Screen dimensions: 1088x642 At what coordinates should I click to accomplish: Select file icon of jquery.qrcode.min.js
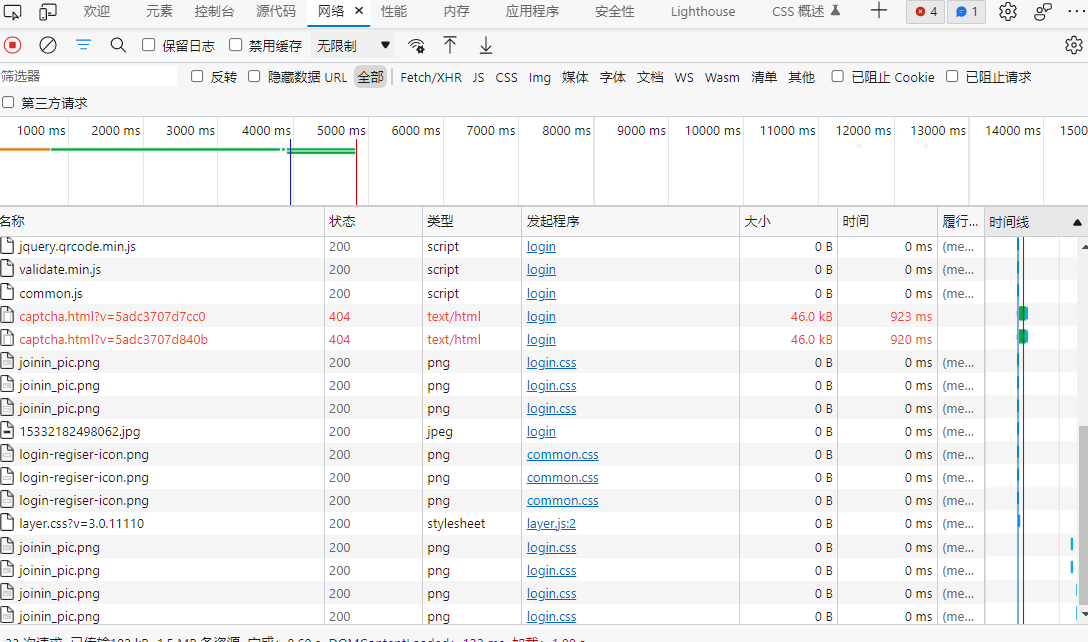(8, 246)
